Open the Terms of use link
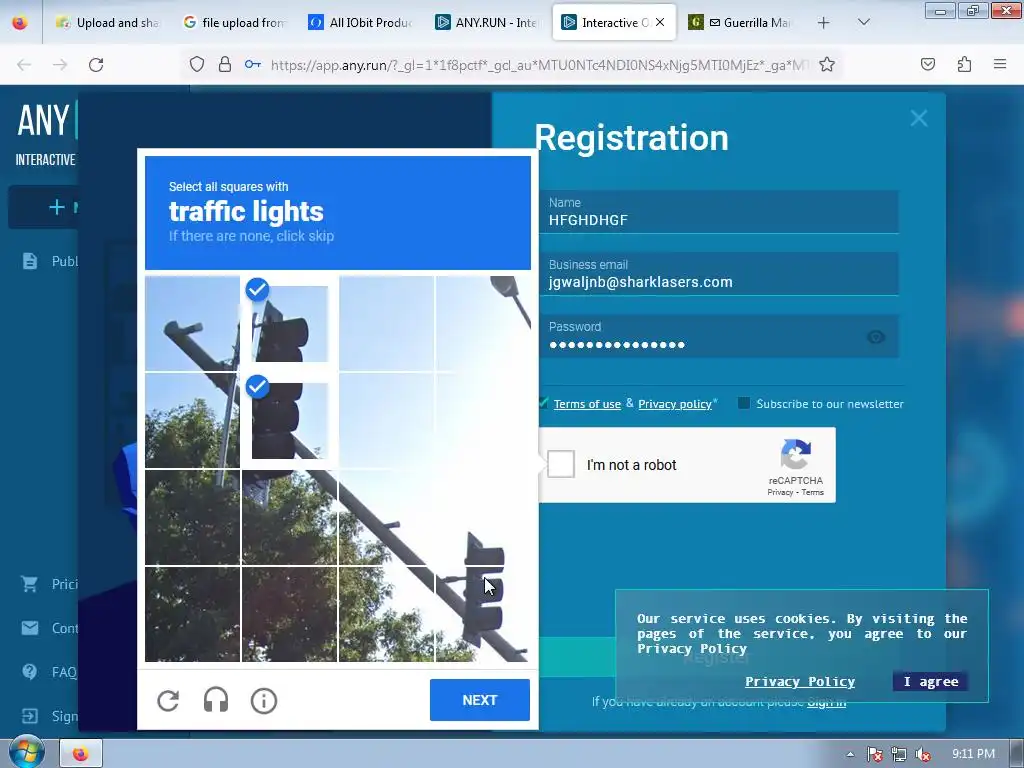The image size is (1024, 768). [x=587, y=404]
